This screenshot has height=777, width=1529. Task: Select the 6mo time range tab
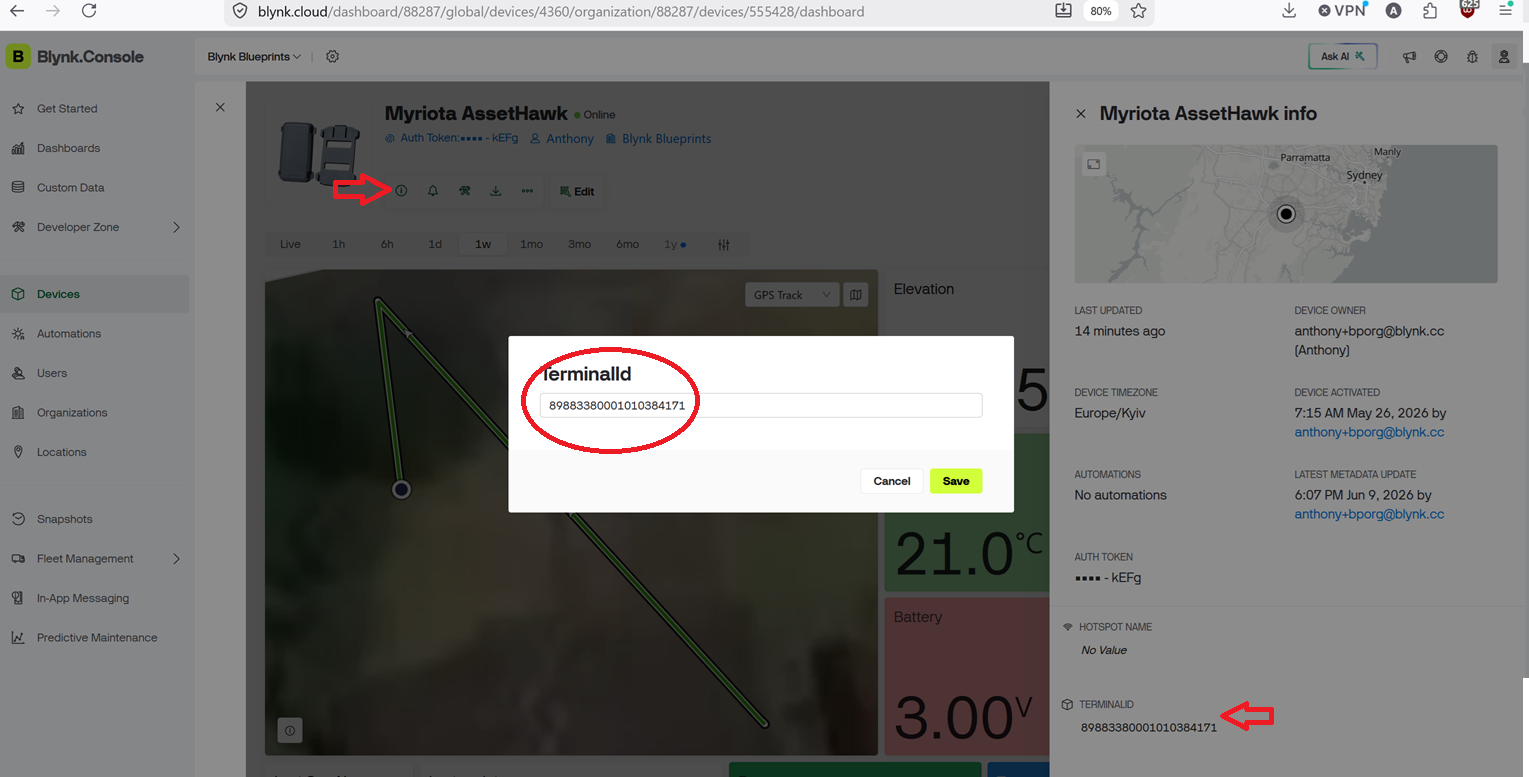[627, 244]
